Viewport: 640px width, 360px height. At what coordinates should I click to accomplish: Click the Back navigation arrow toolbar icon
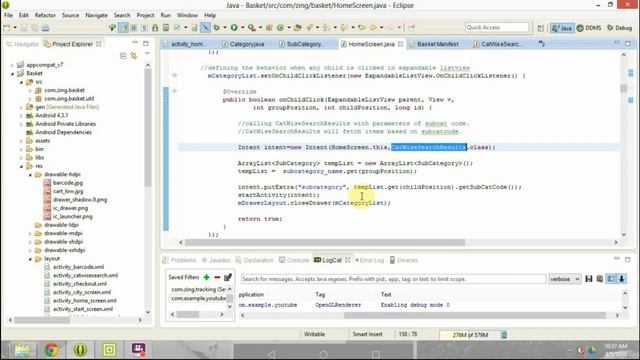point(373,28)
